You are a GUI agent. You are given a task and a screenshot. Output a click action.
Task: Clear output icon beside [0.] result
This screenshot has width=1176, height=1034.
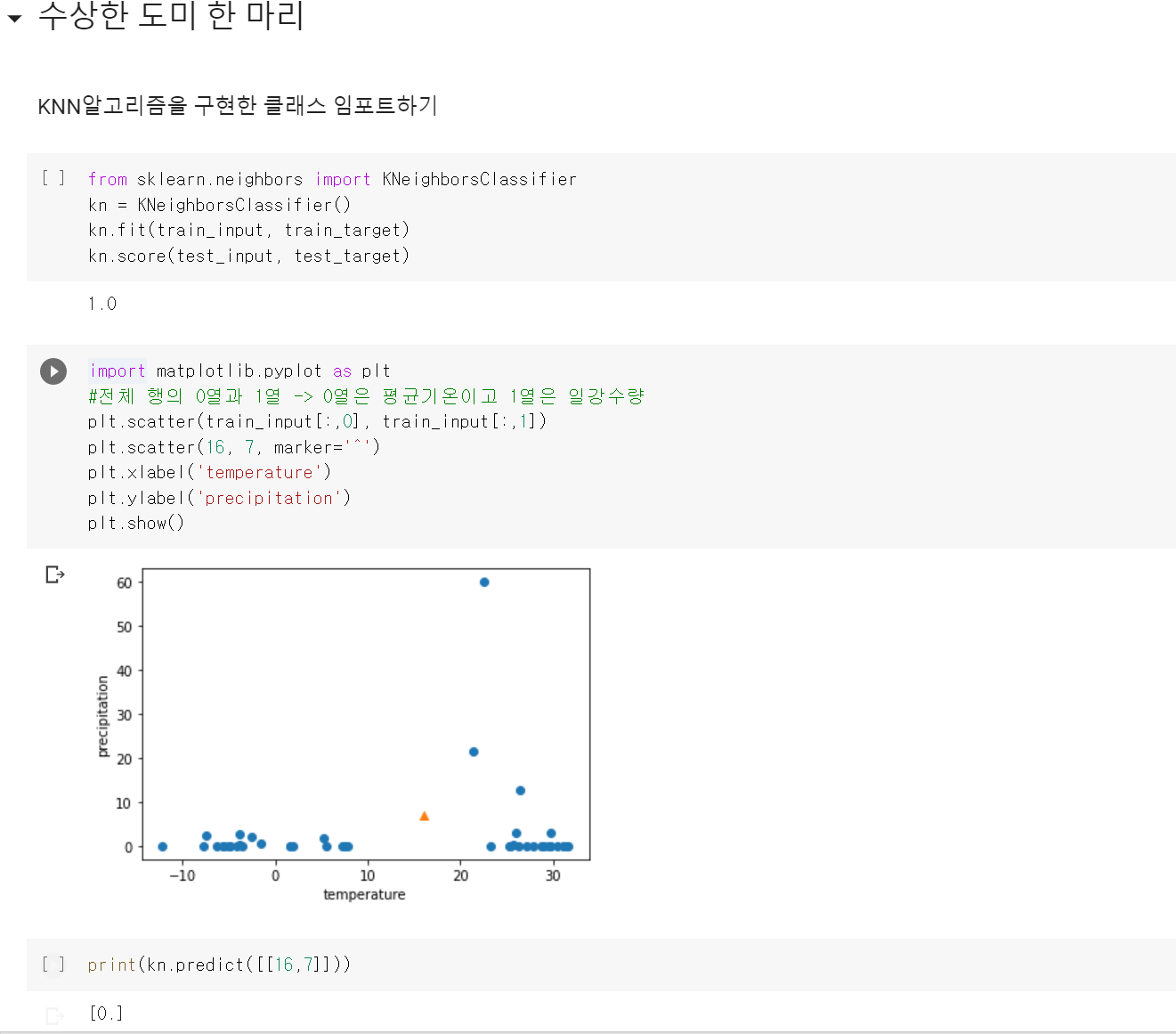(55, 1015)
